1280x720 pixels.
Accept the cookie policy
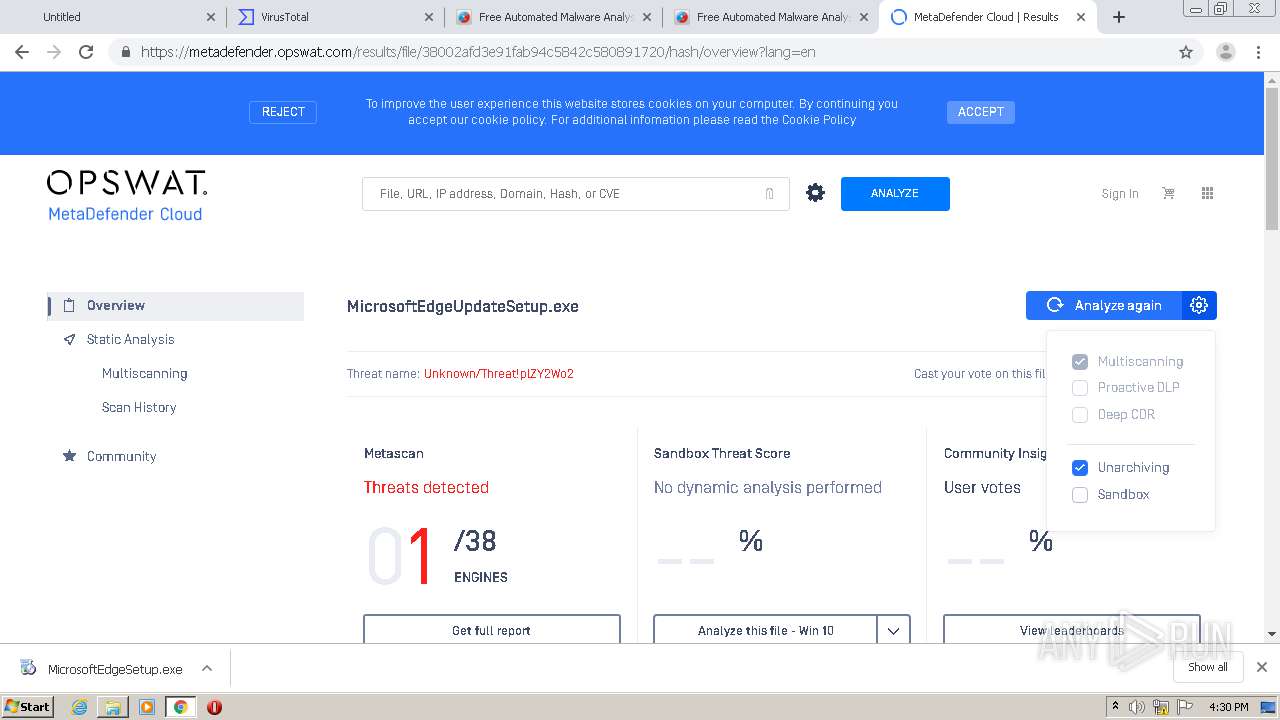981,112
